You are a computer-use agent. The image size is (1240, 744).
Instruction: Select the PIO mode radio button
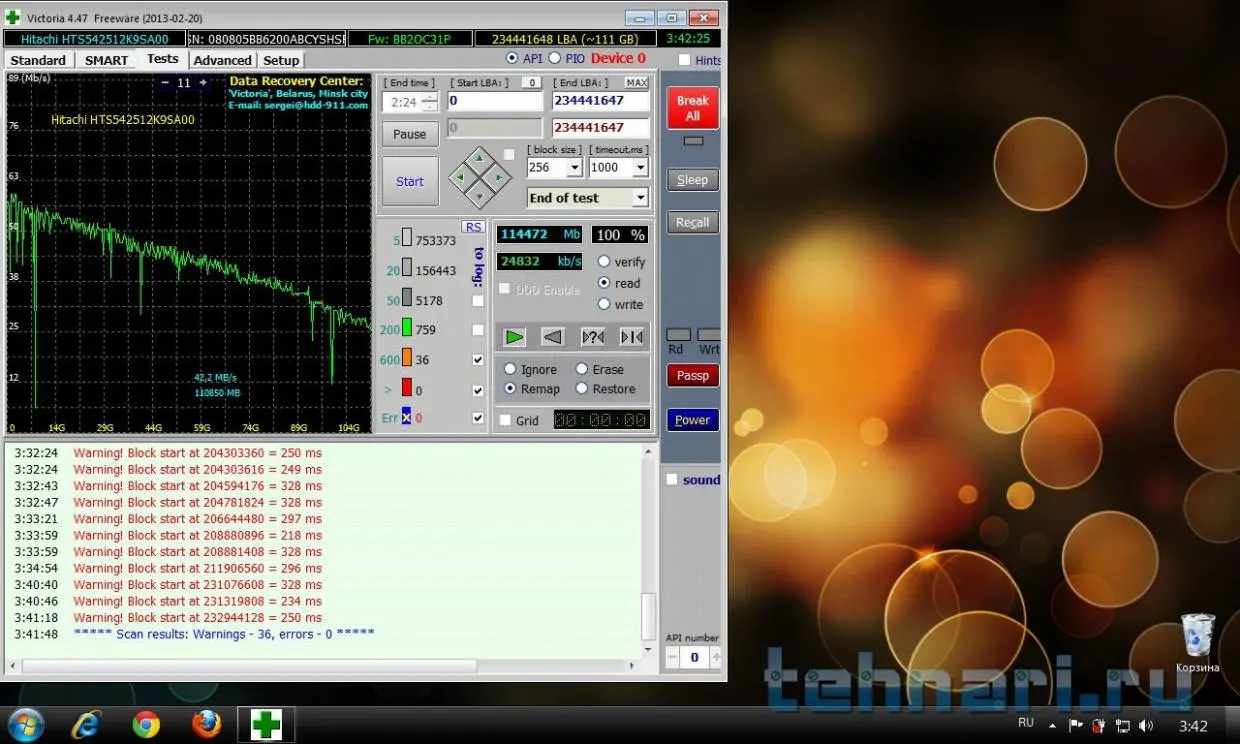[555, 59]
